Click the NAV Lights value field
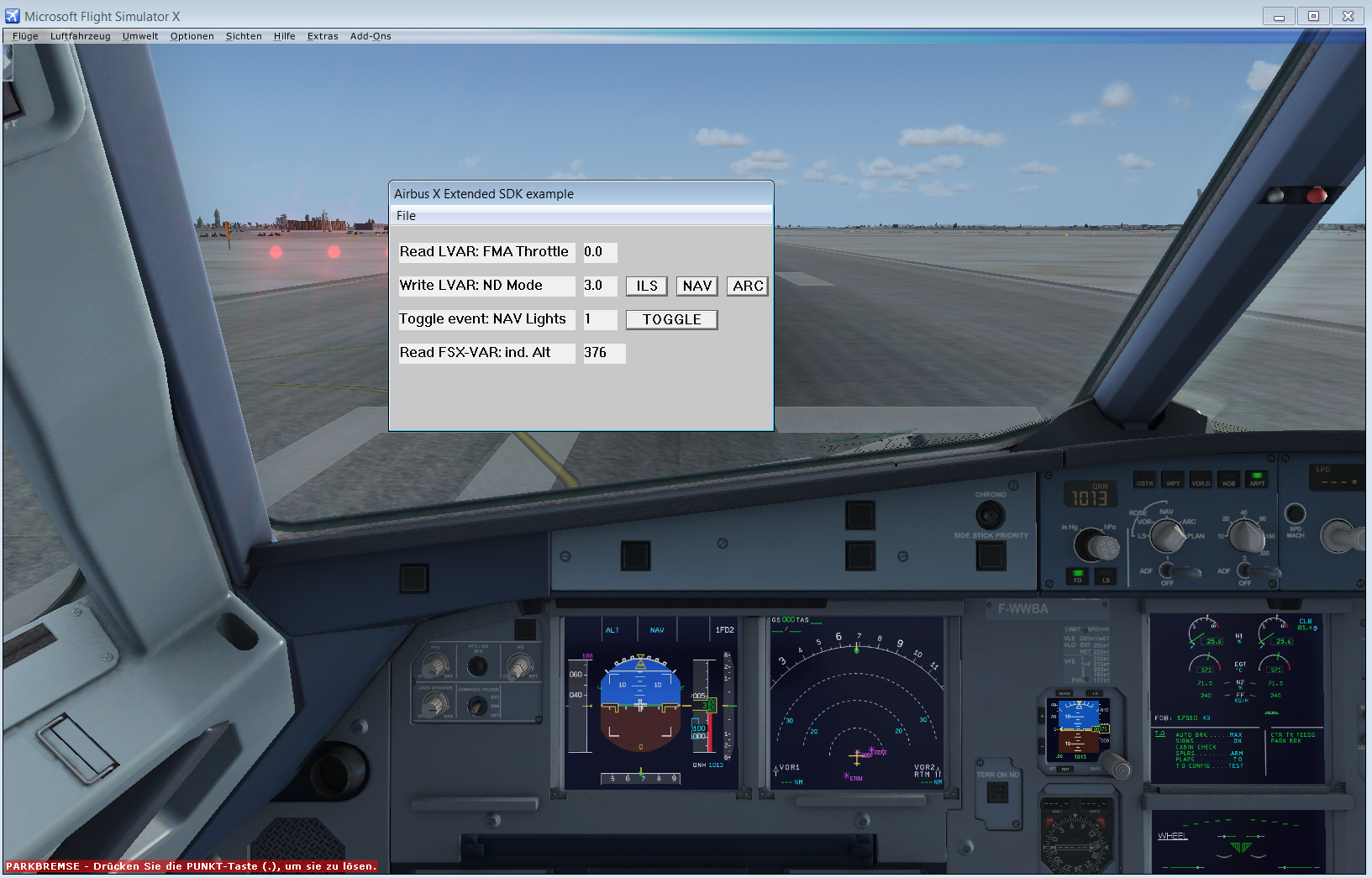Viewport: 1372px width, 878px height. [x=600, y=319]
